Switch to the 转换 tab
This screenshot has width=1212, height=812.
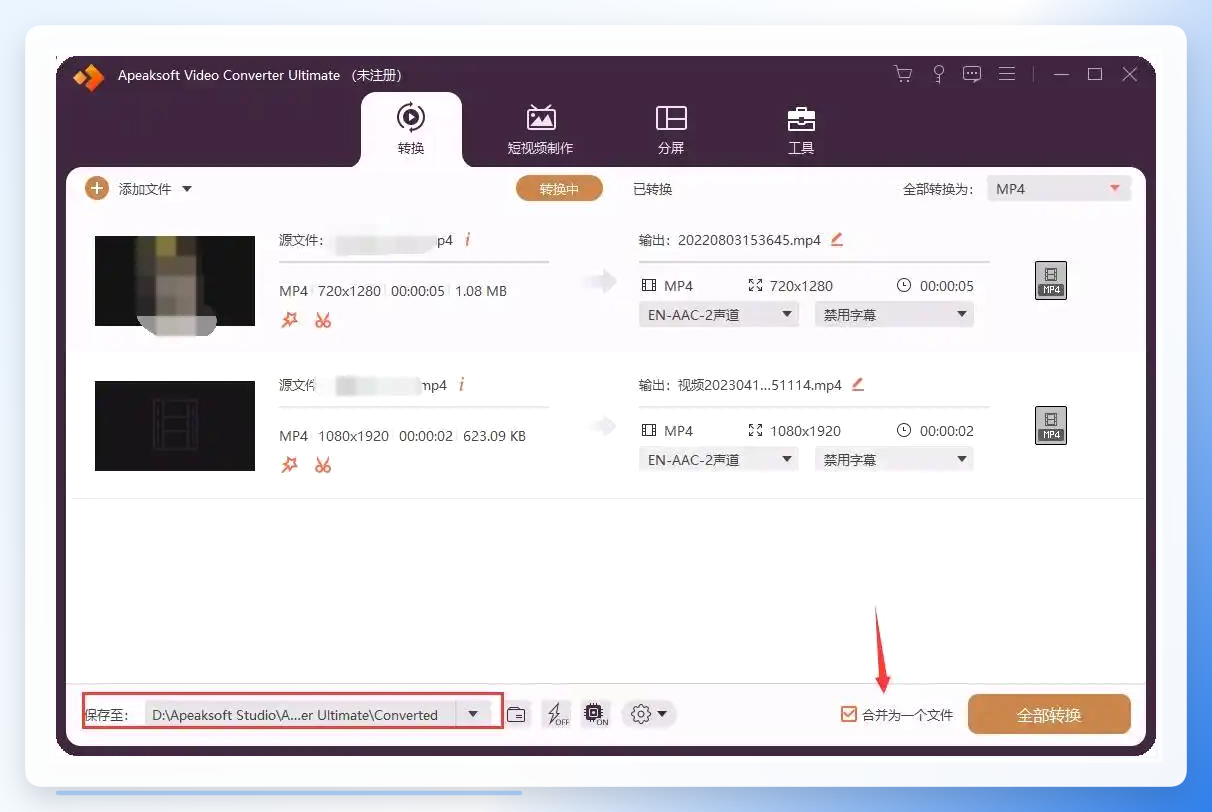click(x=411, y=129)
